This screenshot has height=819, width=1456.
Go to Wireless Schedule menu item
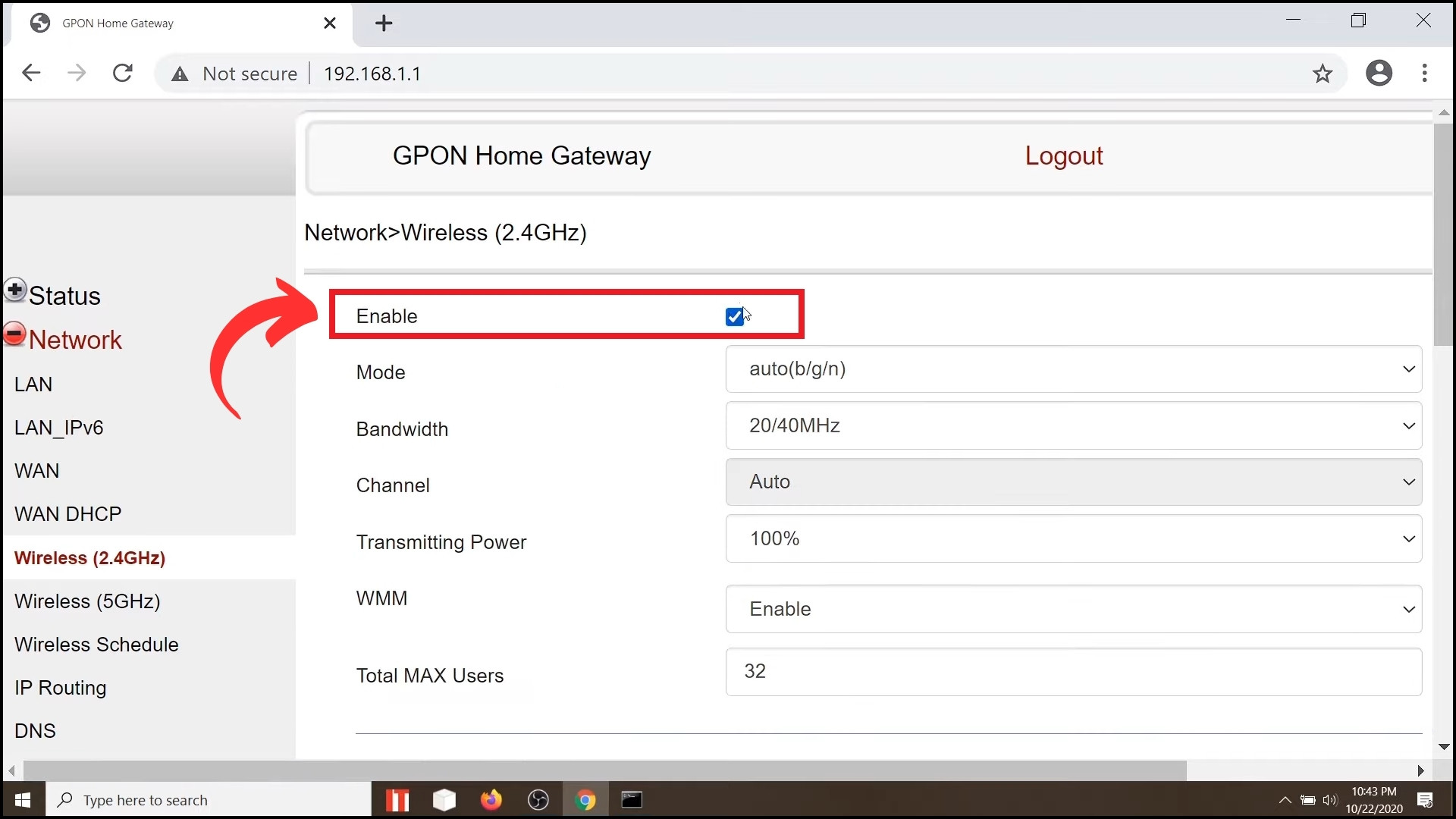(x=96, y=645)
